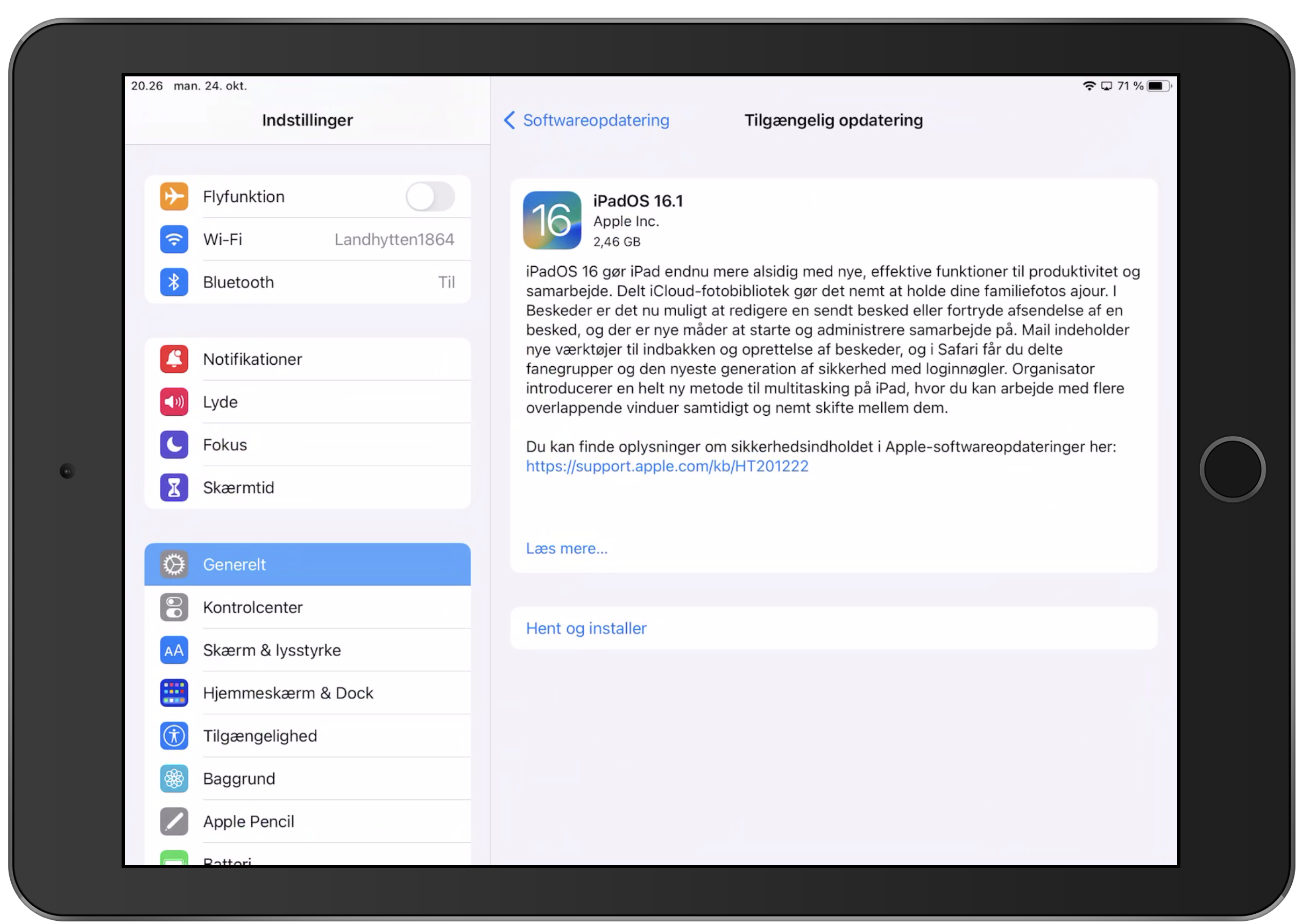Tap Hent og installer
The width and height of the screenshot is (1302, 924).
[x=834, y=628]
